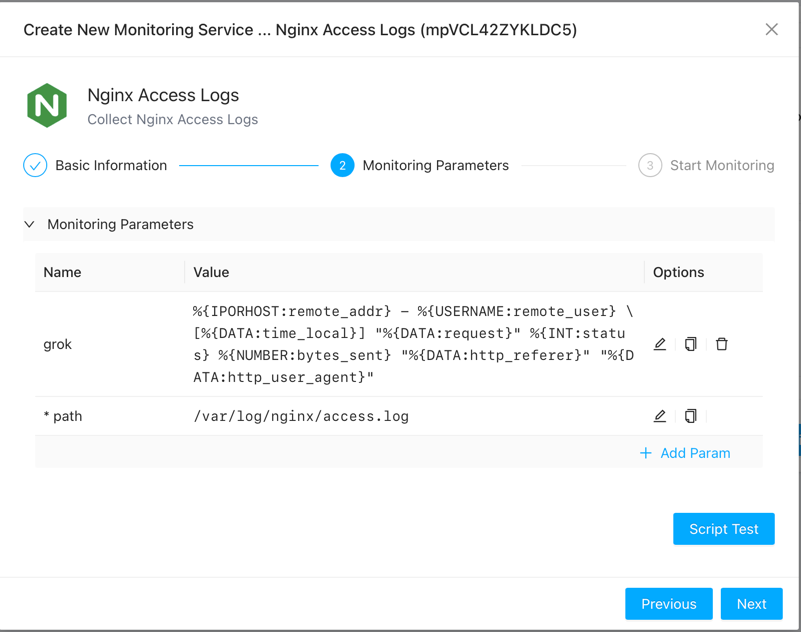The height and width of the screenshot is (632, 801).
Task: Run the Script Test button
Action: point(723,529)
